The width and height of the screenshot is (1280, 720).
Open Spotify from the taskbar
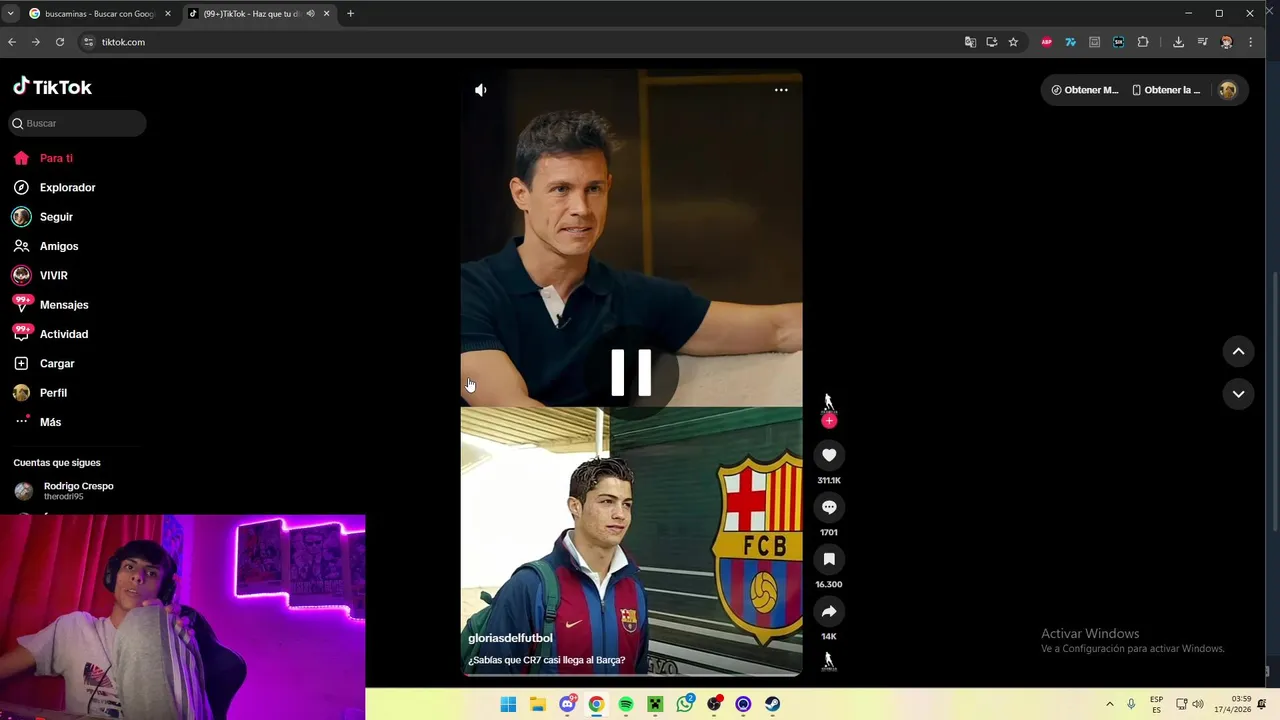pyautogui.click(x=626, y=704)
